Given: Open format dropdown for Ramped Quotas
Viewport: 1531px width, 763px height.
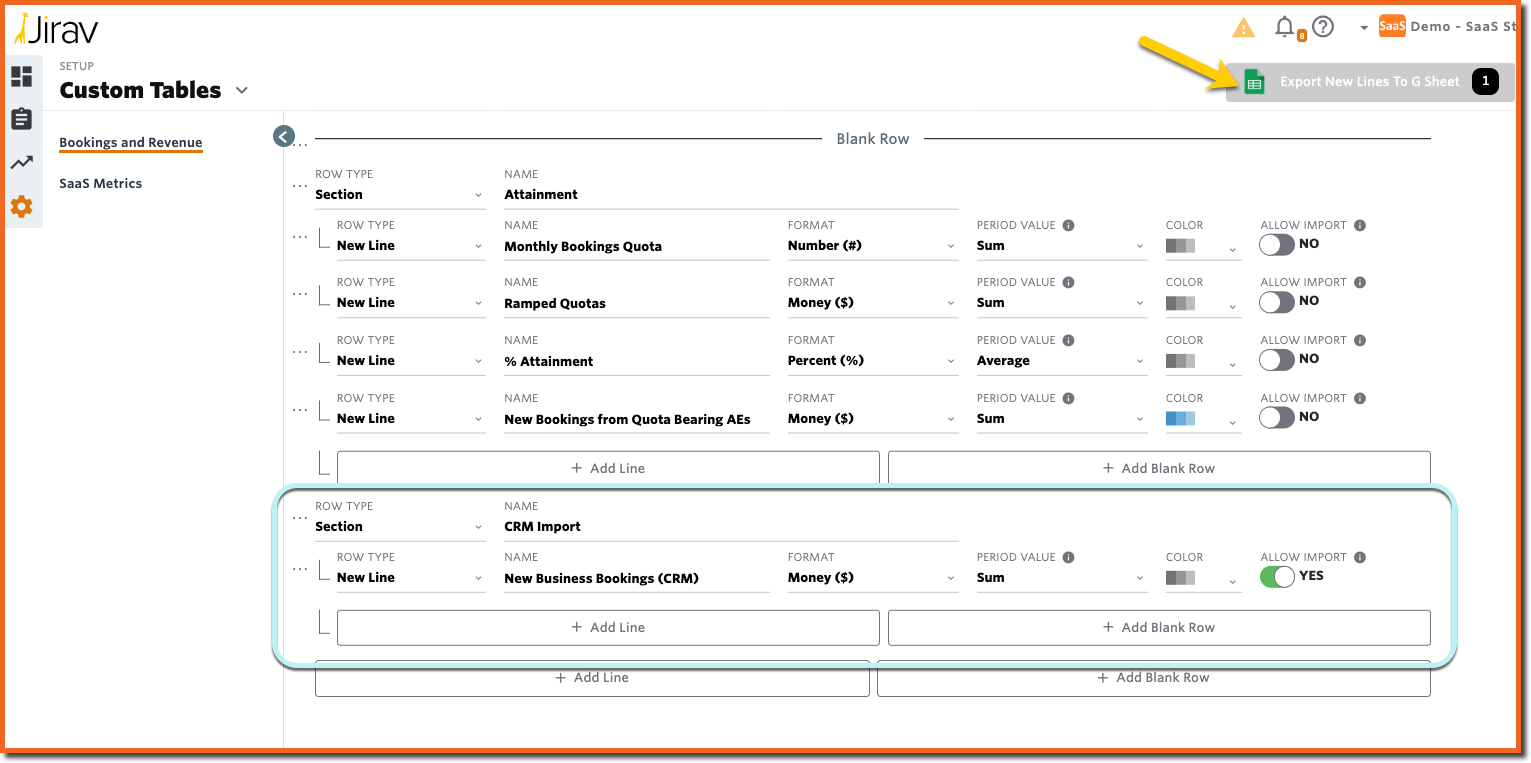Looking at the screenshot, I should point(872,303).
